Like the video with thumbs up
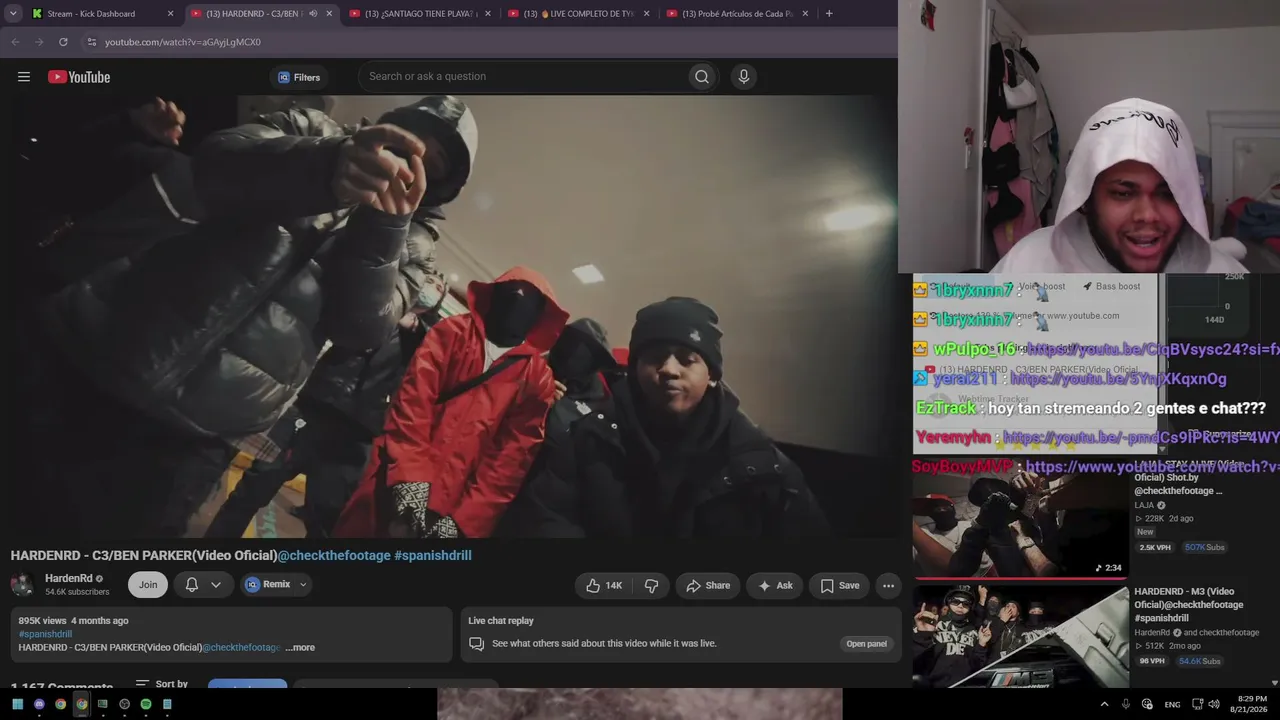Image resolution: width=1280 pixels, height=720 pixels. pos(603,586)
